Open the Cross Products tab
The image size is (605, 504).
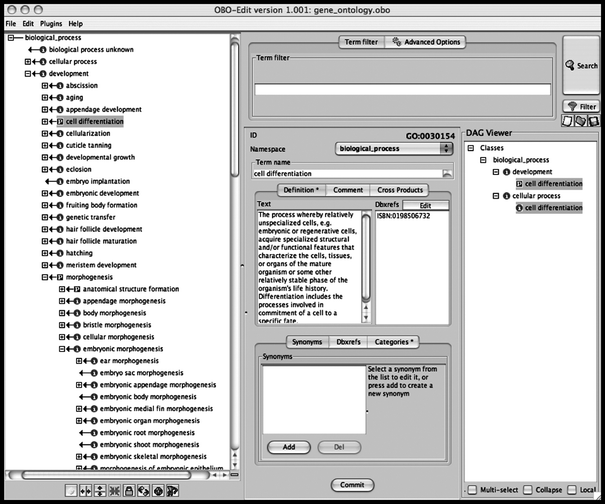(400, 190)
